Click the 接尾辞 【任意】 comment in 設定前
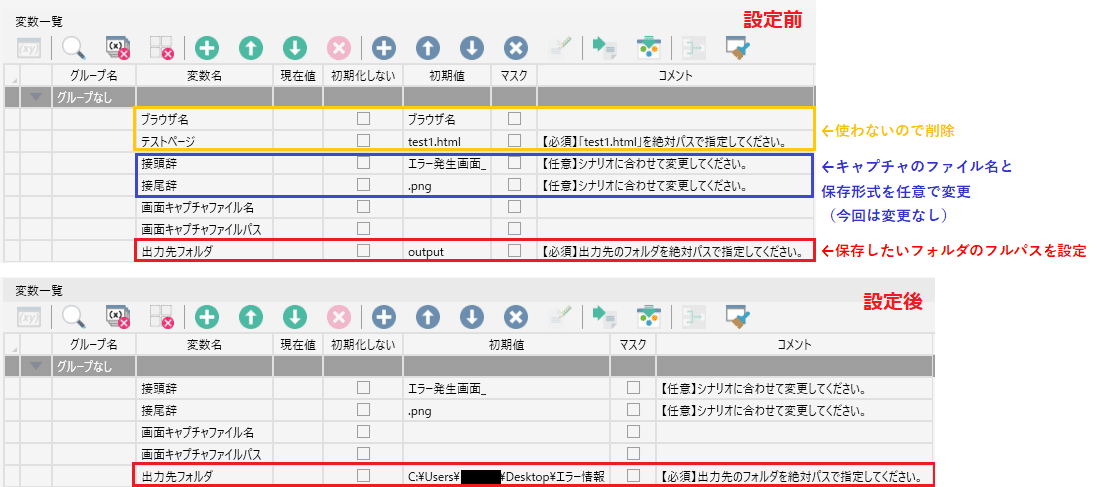Image resolution: width=1097 pixels, height=487 pixels. tap(674, 186)
